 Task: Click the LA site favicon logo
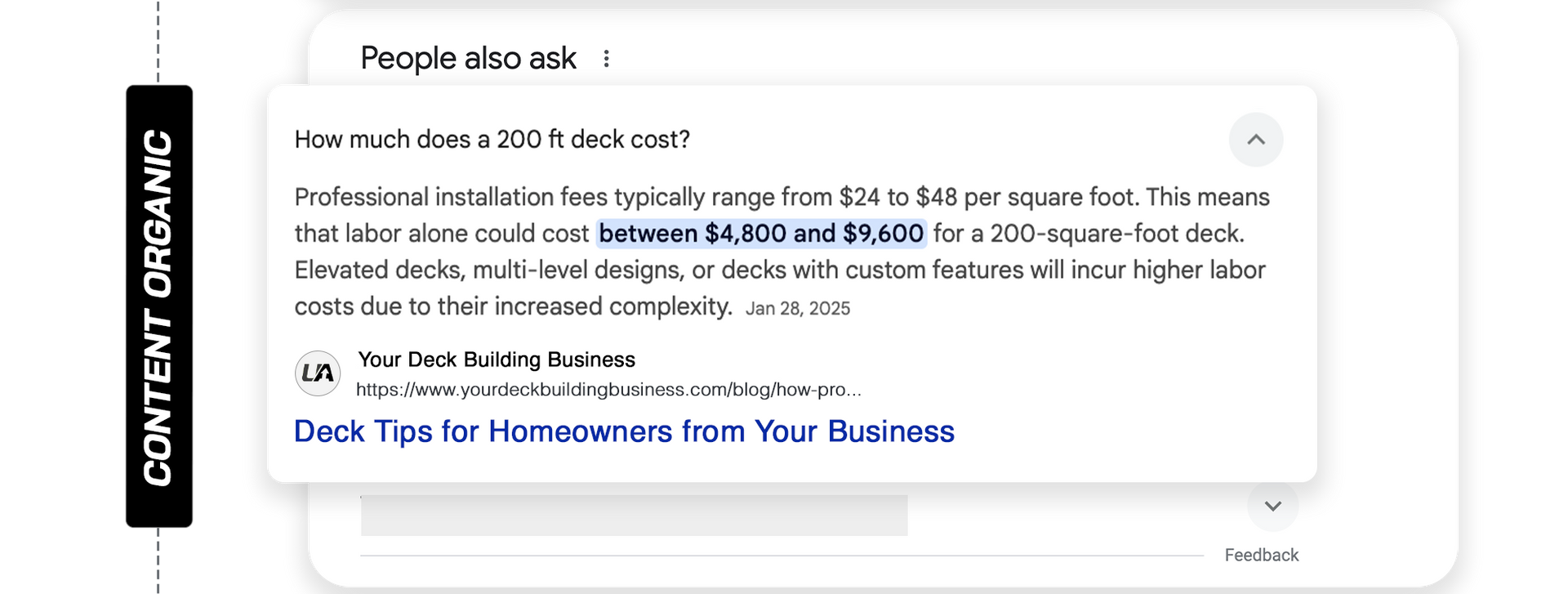click(318, 373)
